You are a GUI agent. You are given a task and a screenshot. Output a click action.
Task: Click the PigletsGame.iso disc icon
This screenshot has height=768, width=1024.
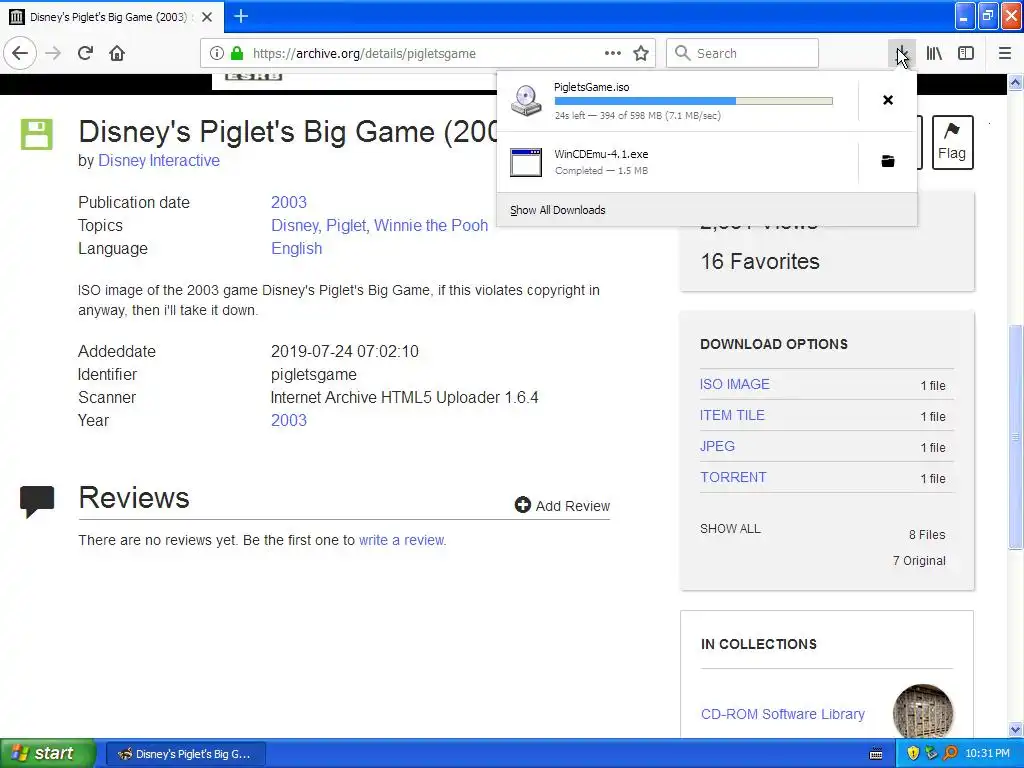(526, 101)
